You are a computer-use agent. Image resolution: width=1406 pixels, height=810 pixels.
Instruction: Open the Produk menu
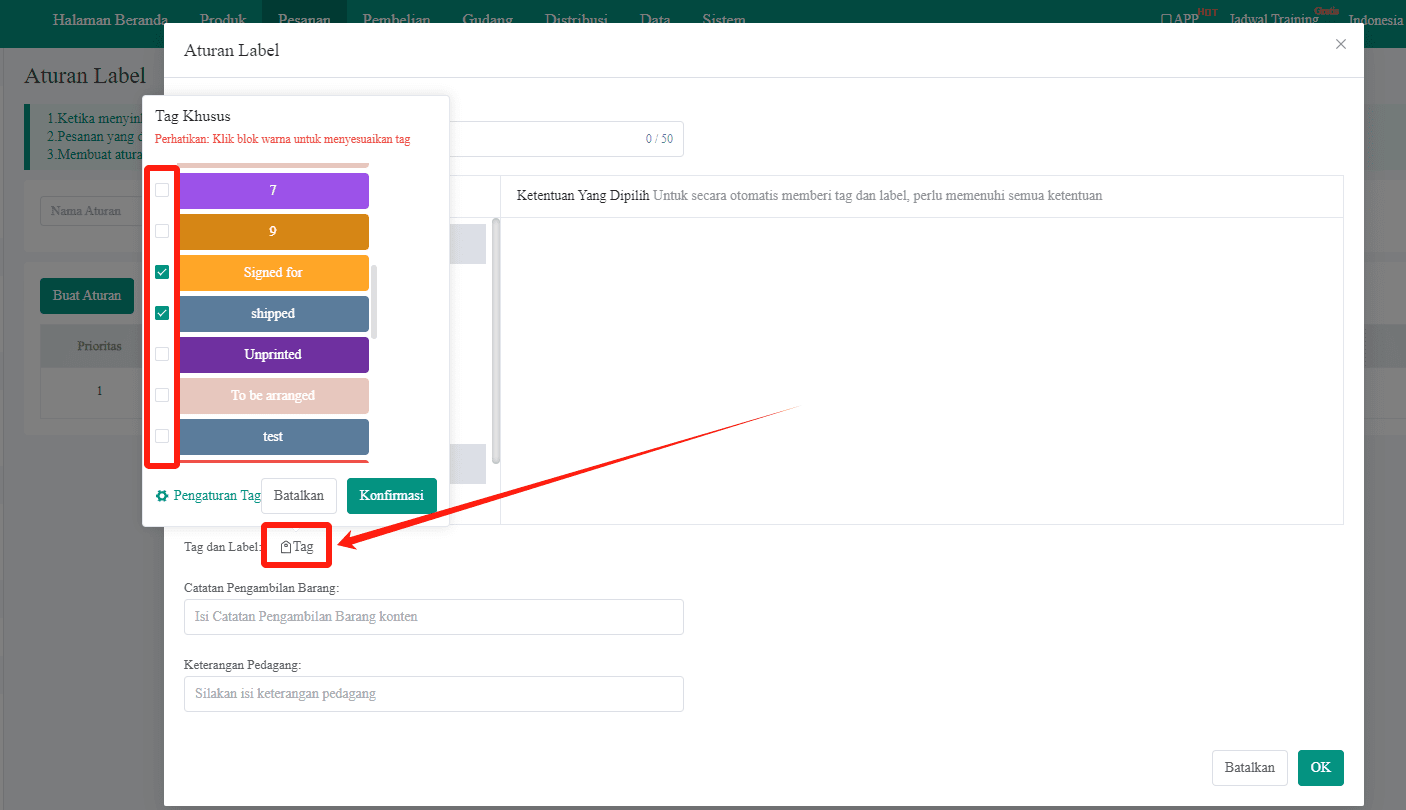tap(223, 20)
